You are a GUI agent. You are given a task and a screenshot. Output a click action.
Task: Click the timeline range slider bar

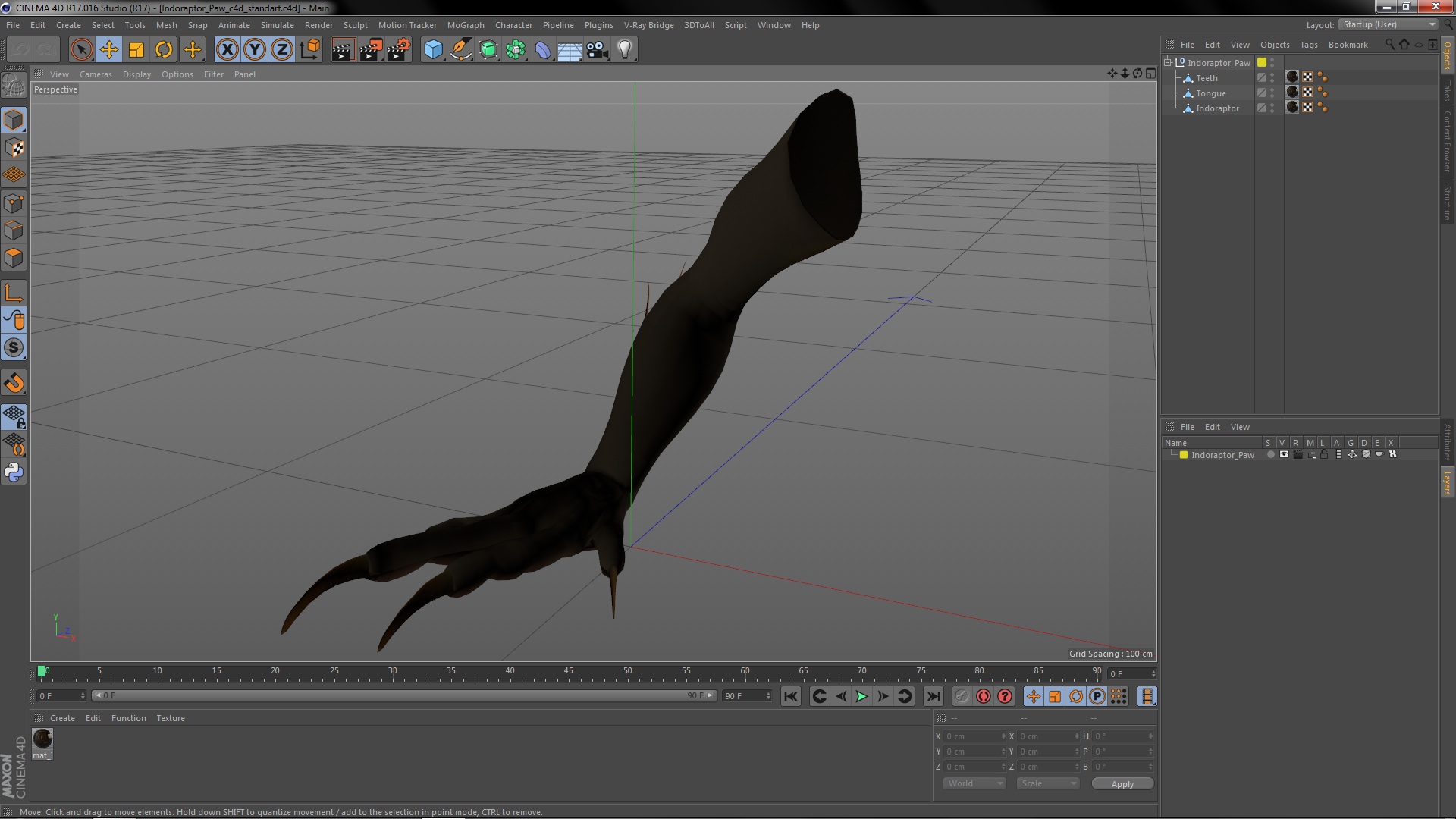coord(403,695)
